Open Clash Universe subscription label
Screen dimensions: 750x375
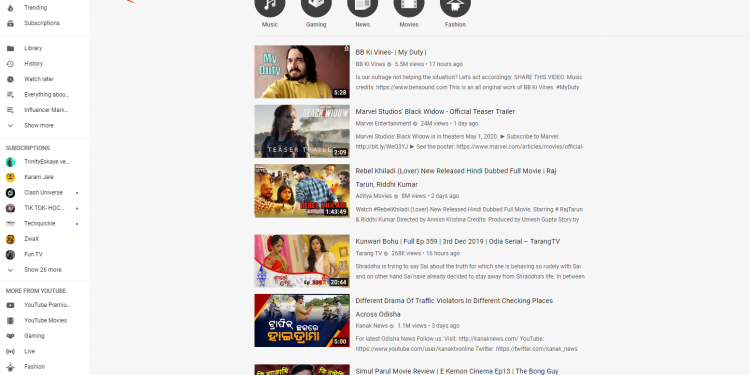(x=44, y=193)
